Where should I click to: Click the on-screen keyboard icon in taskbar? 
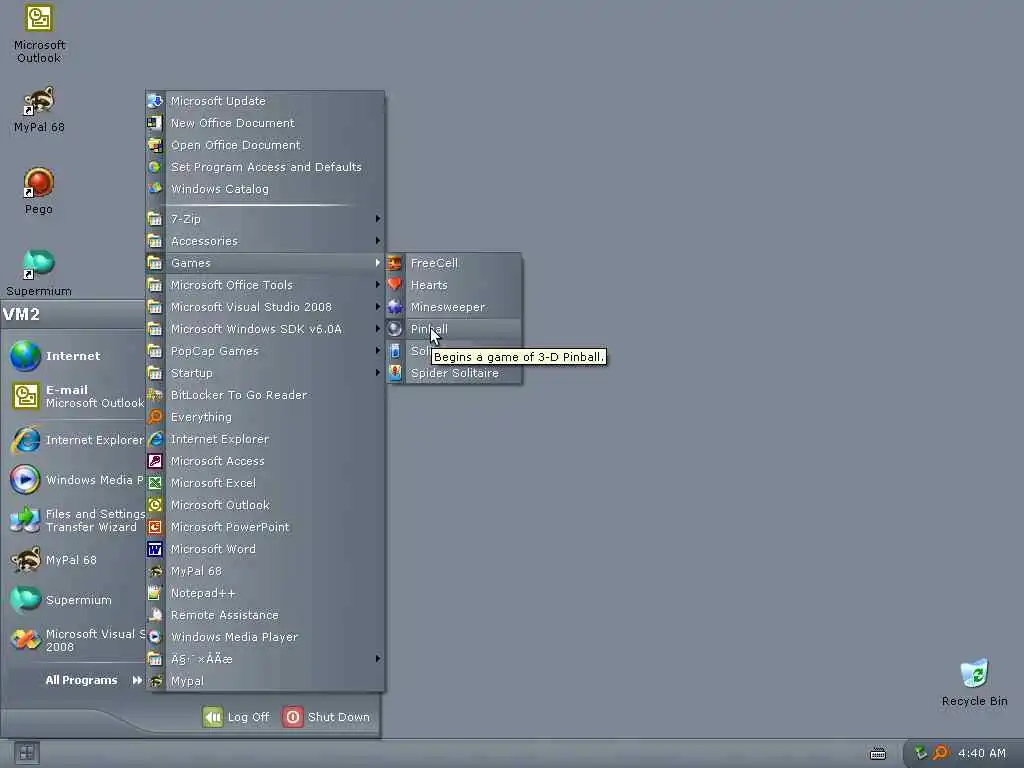point(878,754)
